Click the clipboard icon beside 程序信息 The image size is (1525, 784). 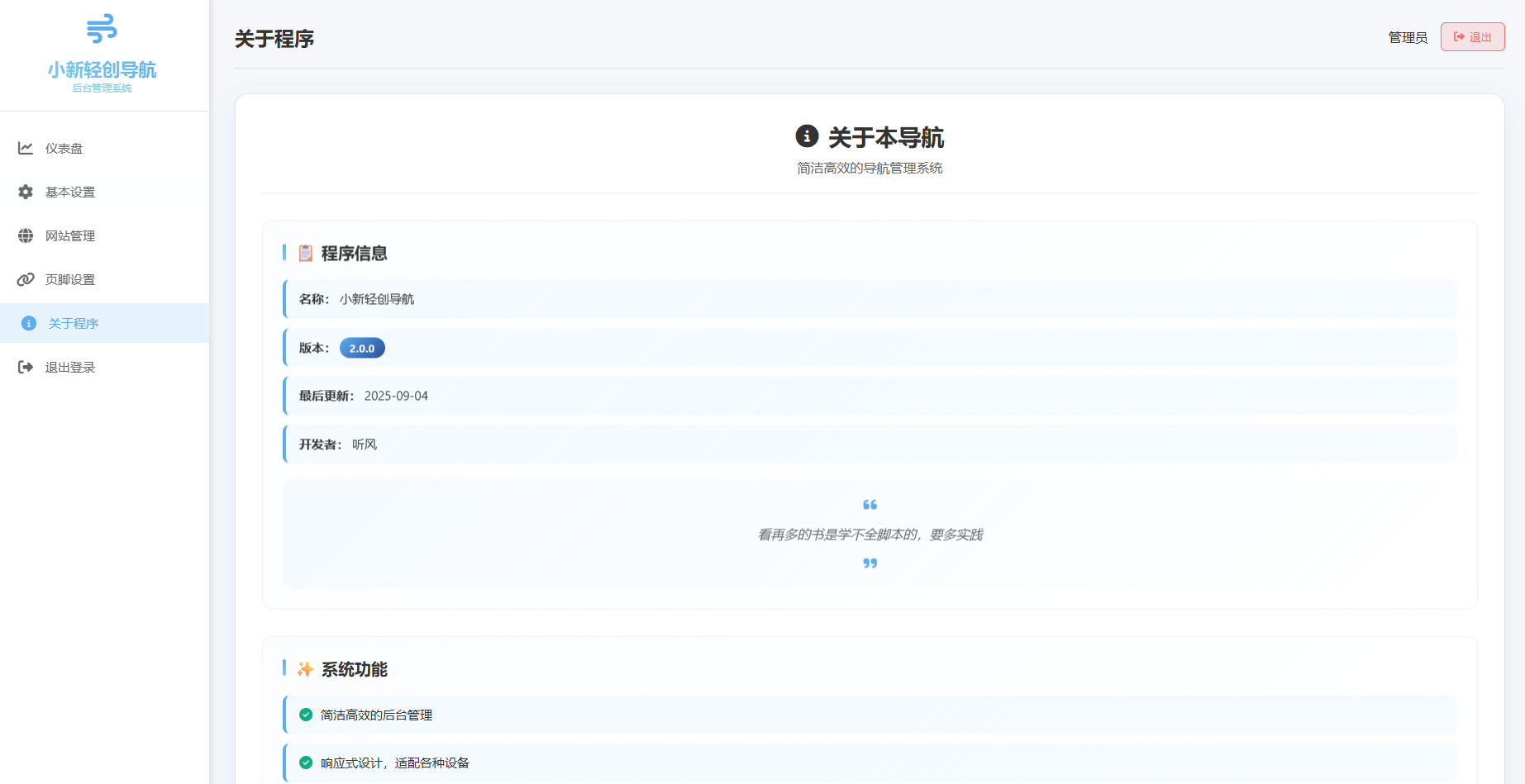(306, 253)
